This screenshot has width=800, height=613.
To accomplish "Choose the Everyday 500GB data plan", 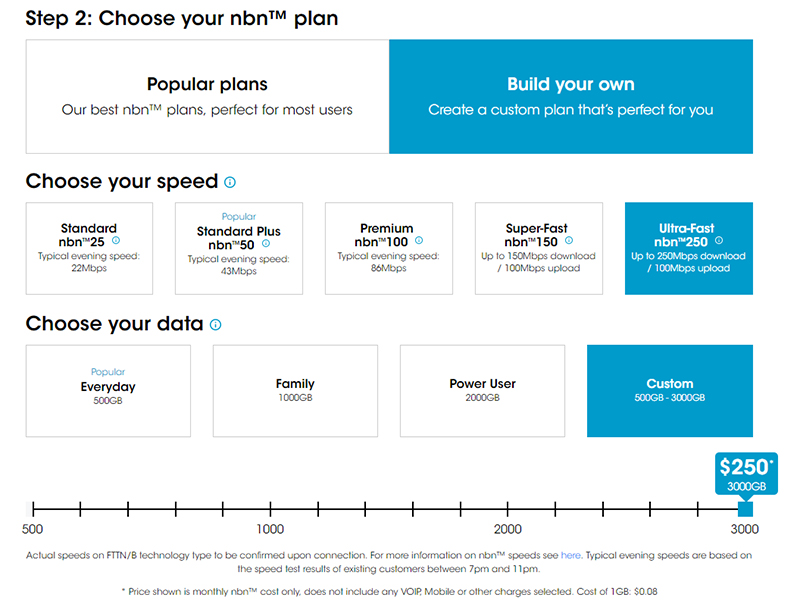I will [x=108, y=391].
